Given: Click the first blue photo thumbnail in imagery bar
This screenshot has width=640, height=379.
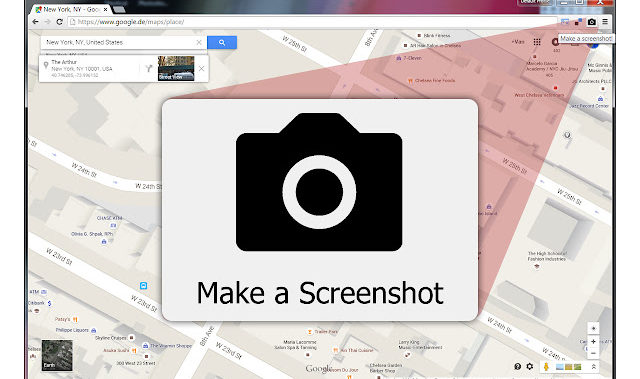Looking at the screenshot, I should (560, 367).
